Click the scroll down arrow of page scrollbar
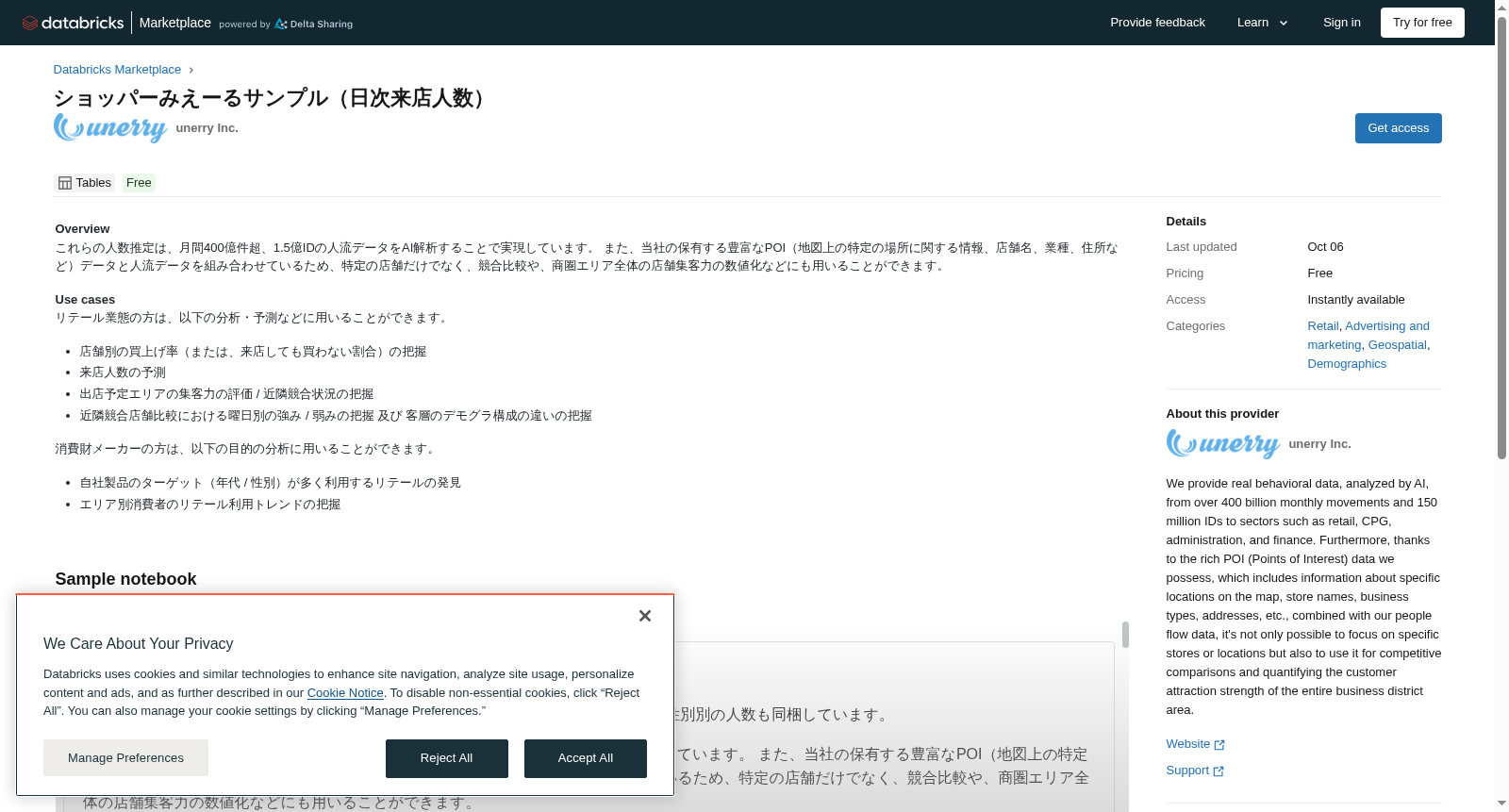This screenshot has height=812, width=1509. point(1501,804)
